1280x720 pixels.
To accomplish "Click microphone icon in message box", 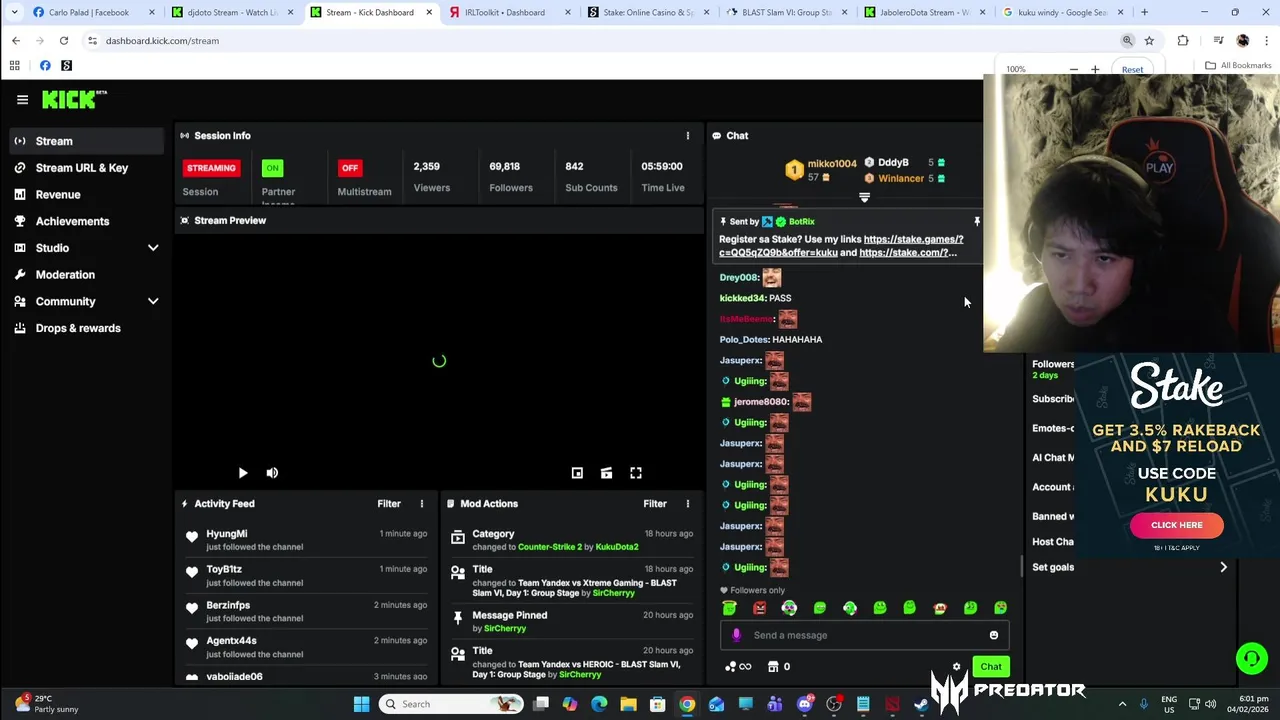I will [736, 635].
